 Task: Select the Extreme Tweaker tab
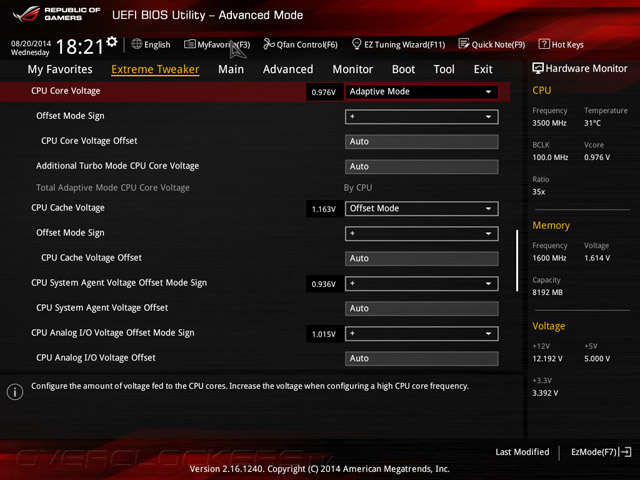(155, 69)
